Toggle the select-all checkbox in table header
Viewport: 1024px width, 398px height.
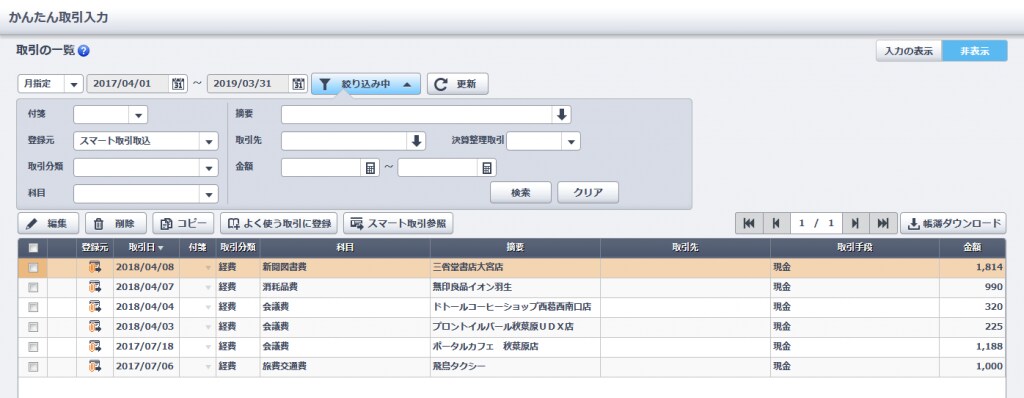(33, 248)
